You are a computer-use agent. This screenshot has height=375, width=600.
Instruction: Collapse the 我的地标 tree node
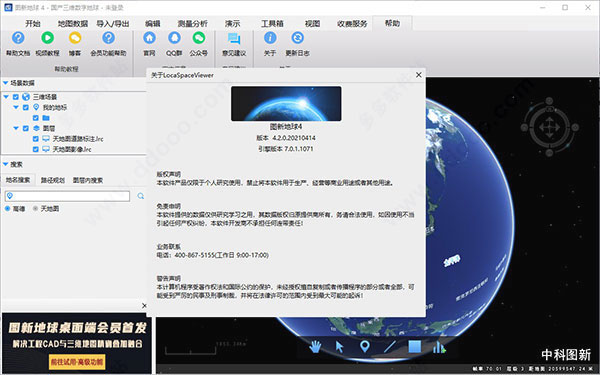pyautogui.click(x=16, y=108)
